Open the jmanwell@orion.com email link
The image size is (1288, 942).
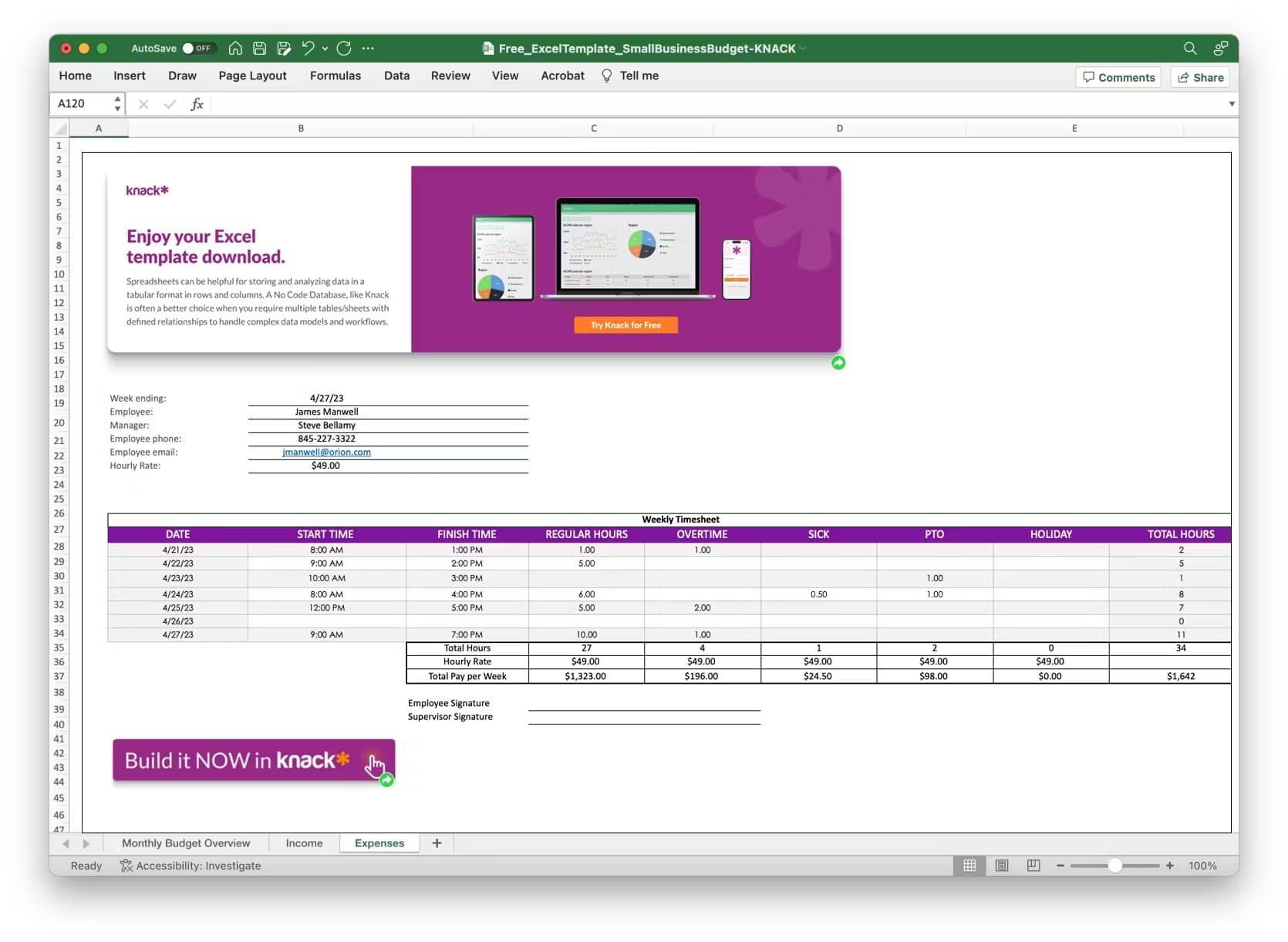click(x=326, y=452)
